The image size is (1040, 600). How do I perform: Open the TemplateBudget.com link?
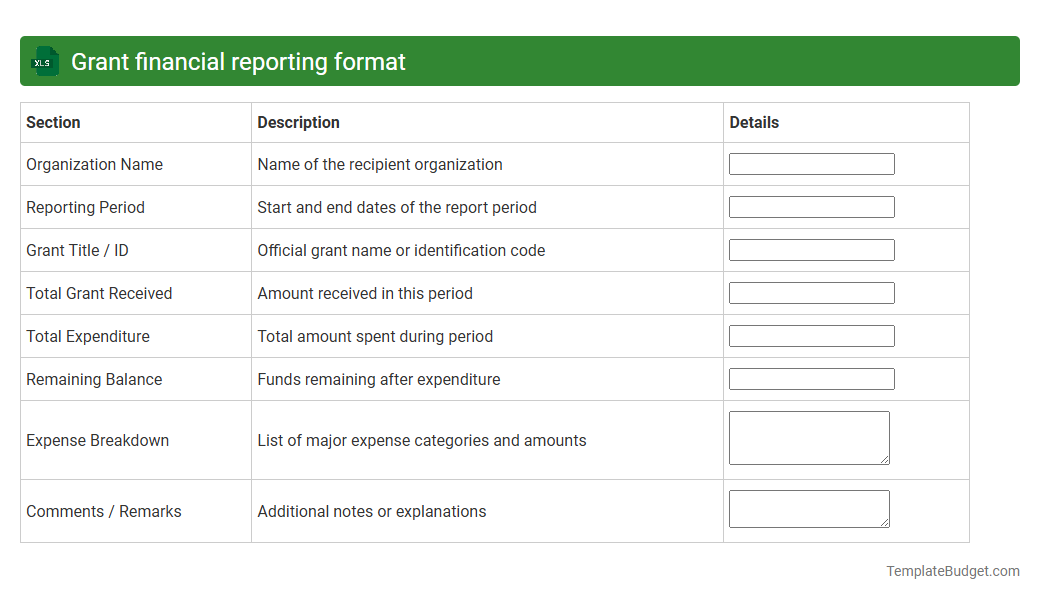[952, 571]
